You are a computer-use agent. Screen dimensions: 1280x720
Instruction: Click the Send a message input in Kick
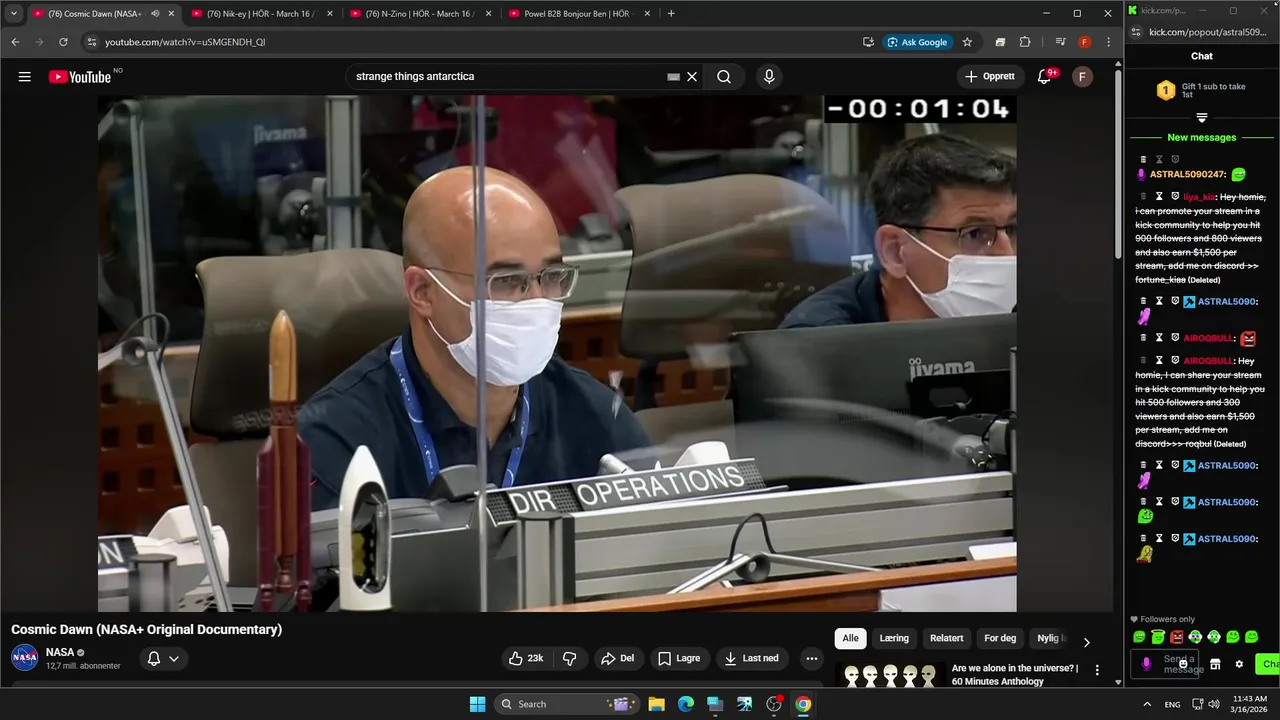pos(1165,664)
